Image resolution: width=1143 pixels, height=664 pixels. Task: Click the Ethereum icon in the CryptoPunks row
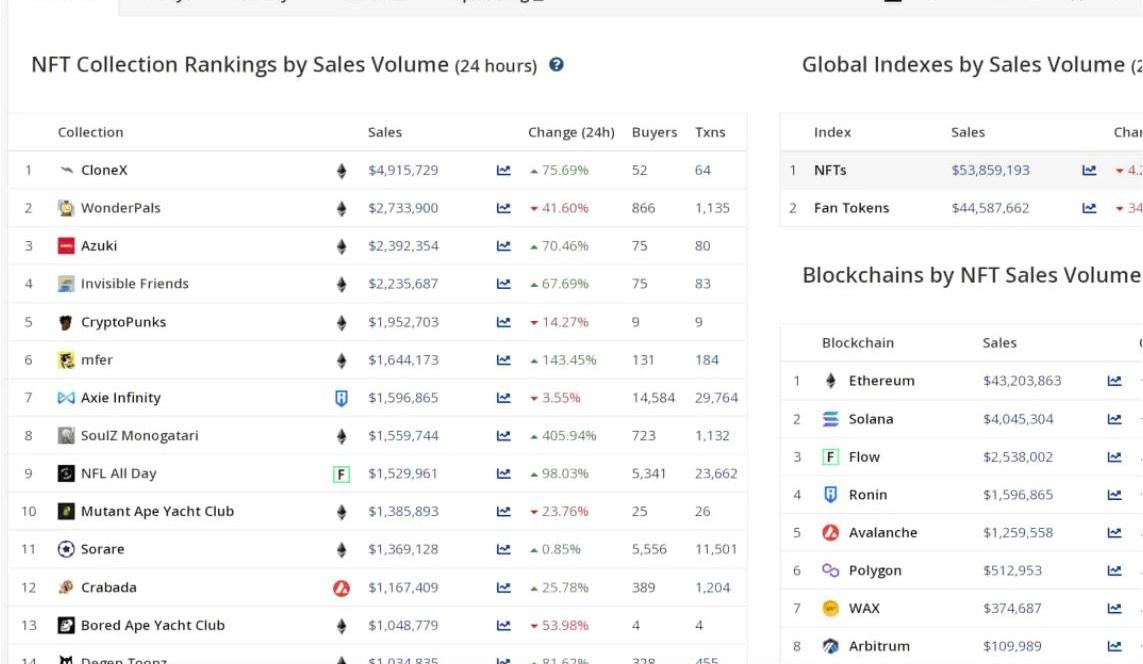coord(341,323)
